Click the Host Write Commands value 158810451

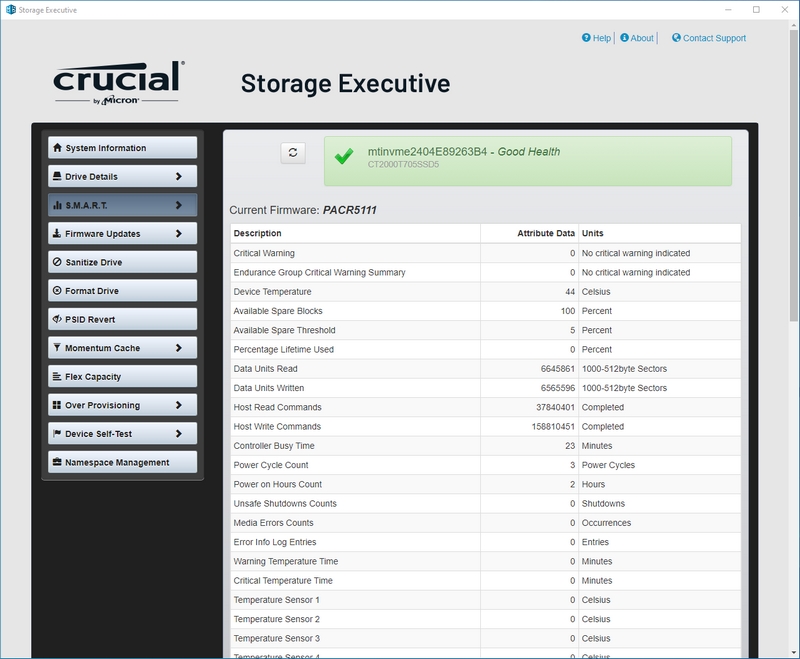(x=553, y=426)
